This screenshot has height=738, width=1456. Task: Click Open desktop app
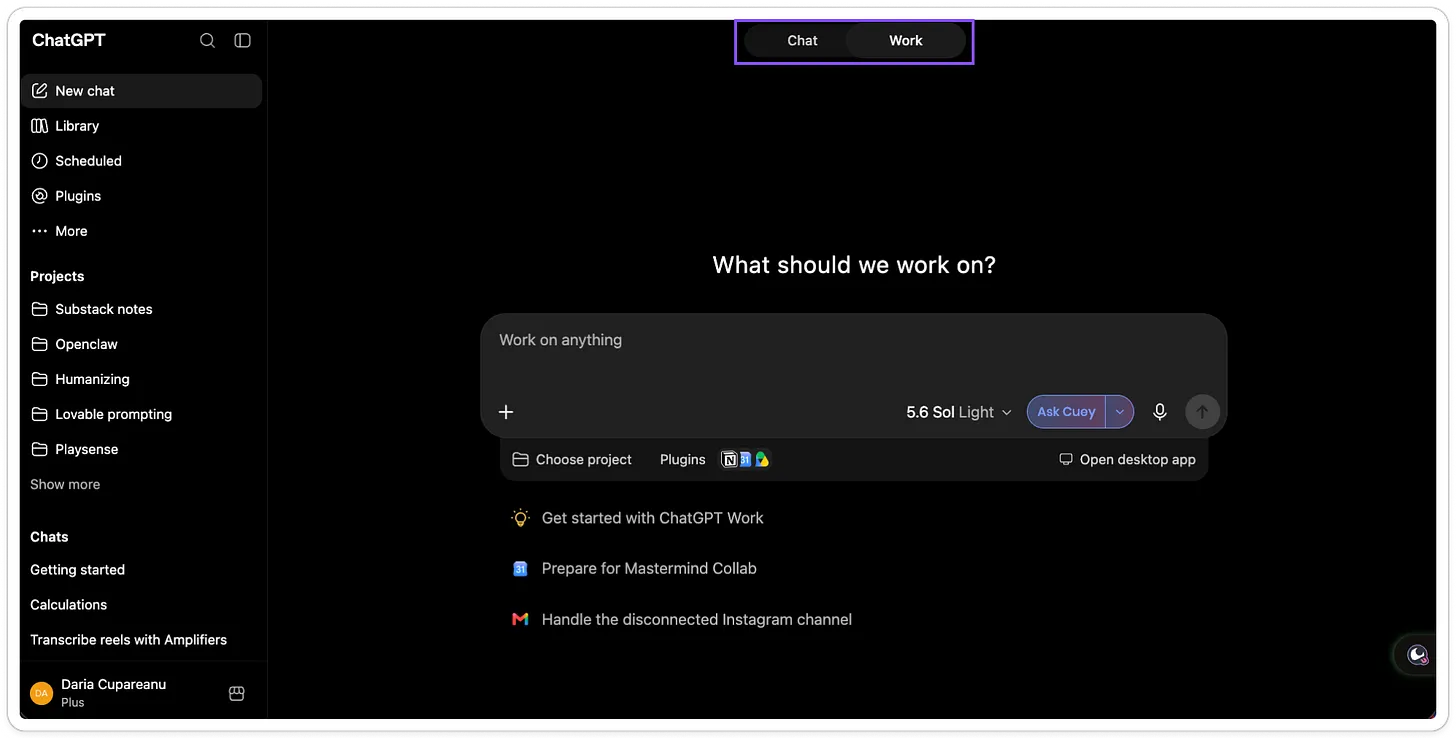pyautogui.click(x=1127, y=460)
